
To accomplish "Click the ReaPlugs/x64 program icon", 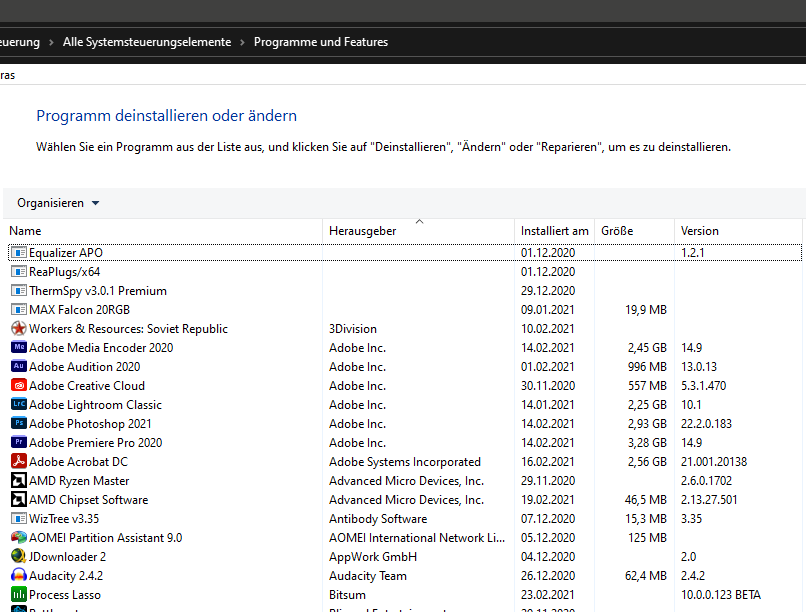I will (19, 271).
